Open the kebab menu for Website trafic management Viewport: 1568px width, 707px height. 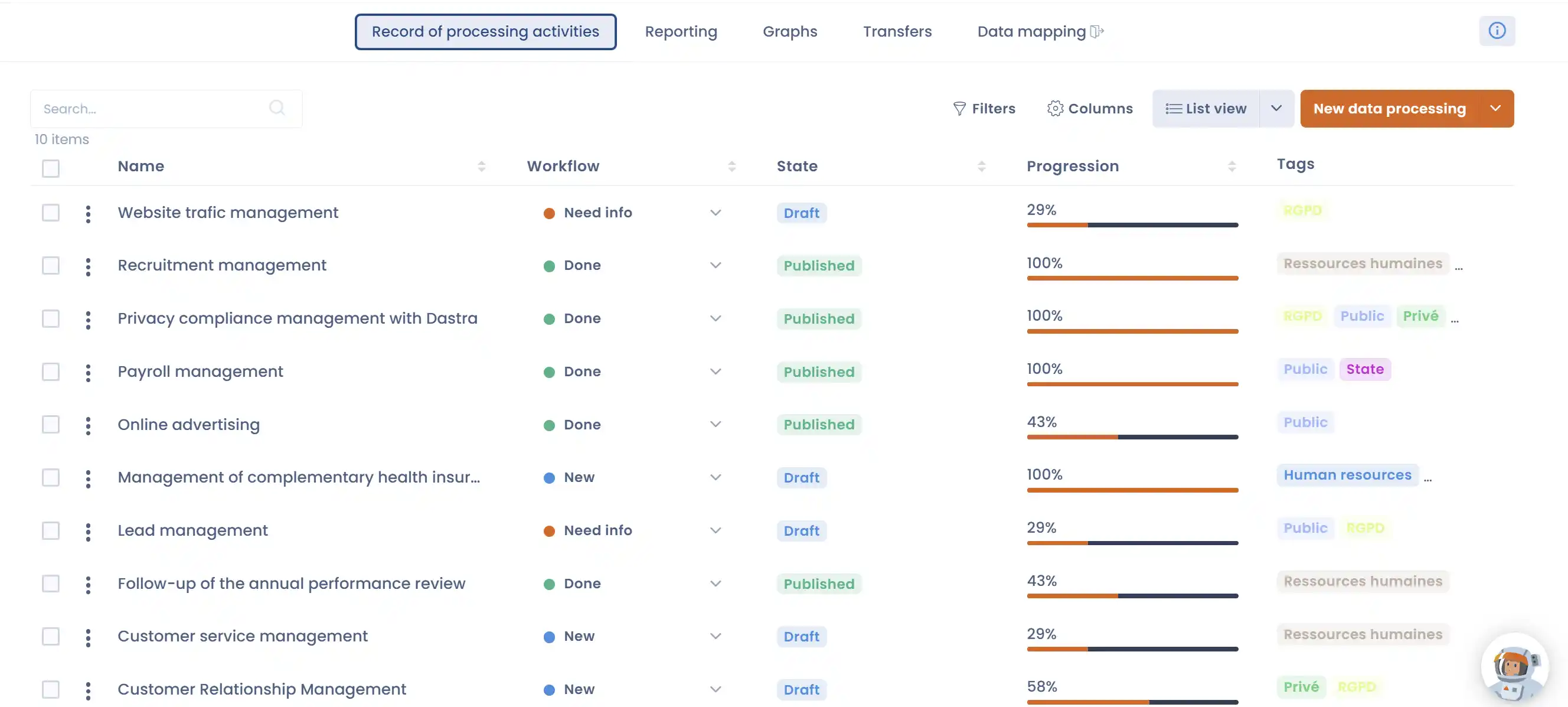pyautogui.click(x=89, y=213)
